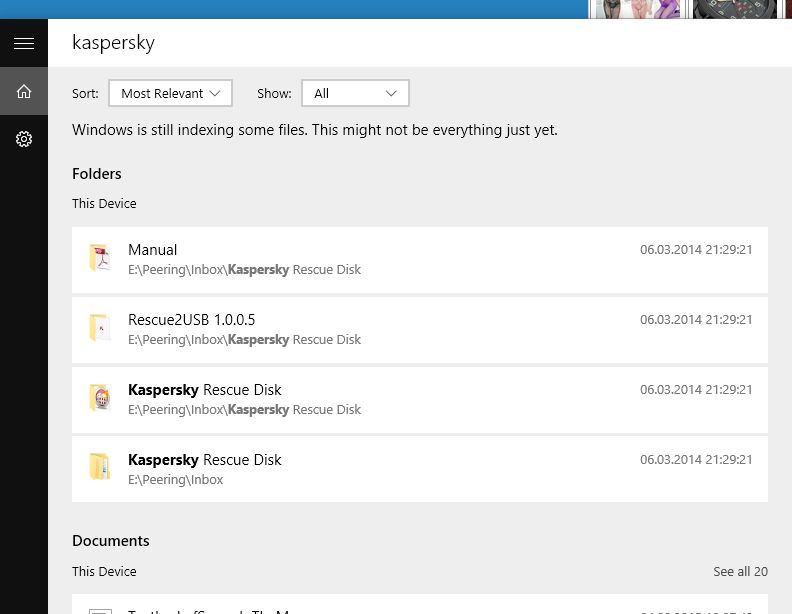
Task: Open the Show All dropdown
Action: [355, 93]
